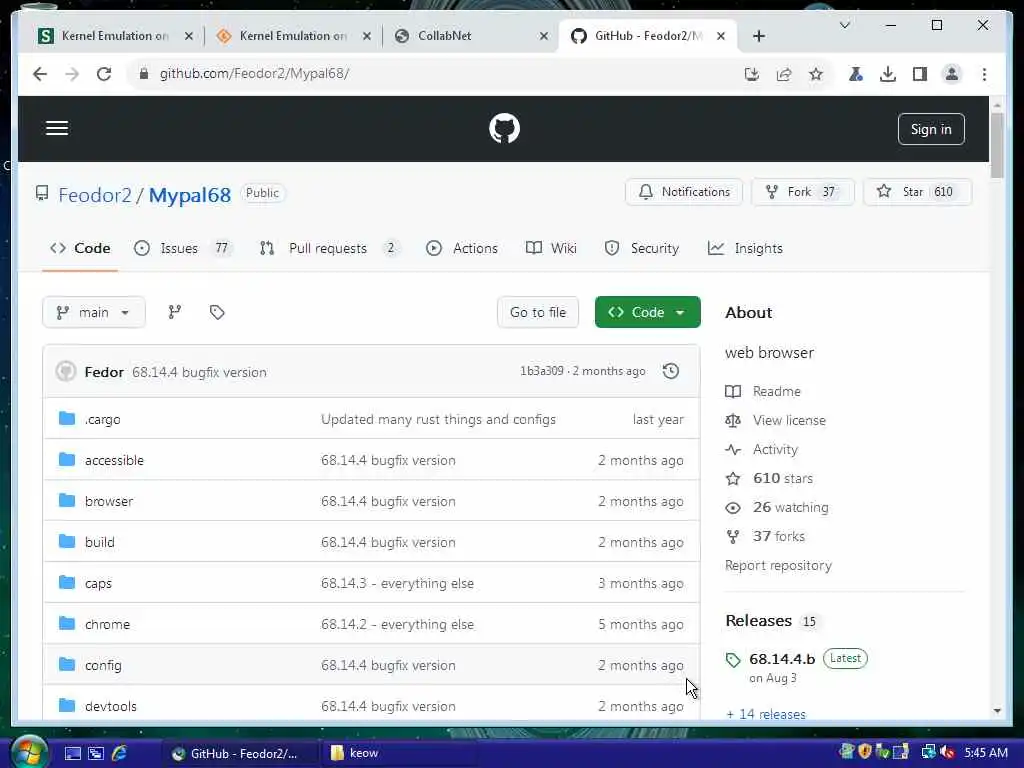1024x768 pixels.
Task: View tags using the tag icon
Action: 217,312
